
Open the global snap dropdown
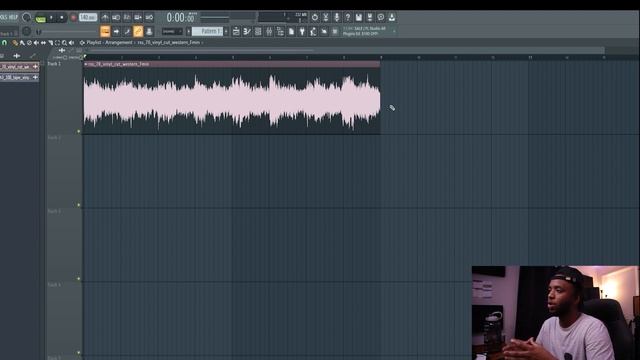point(172,31)
